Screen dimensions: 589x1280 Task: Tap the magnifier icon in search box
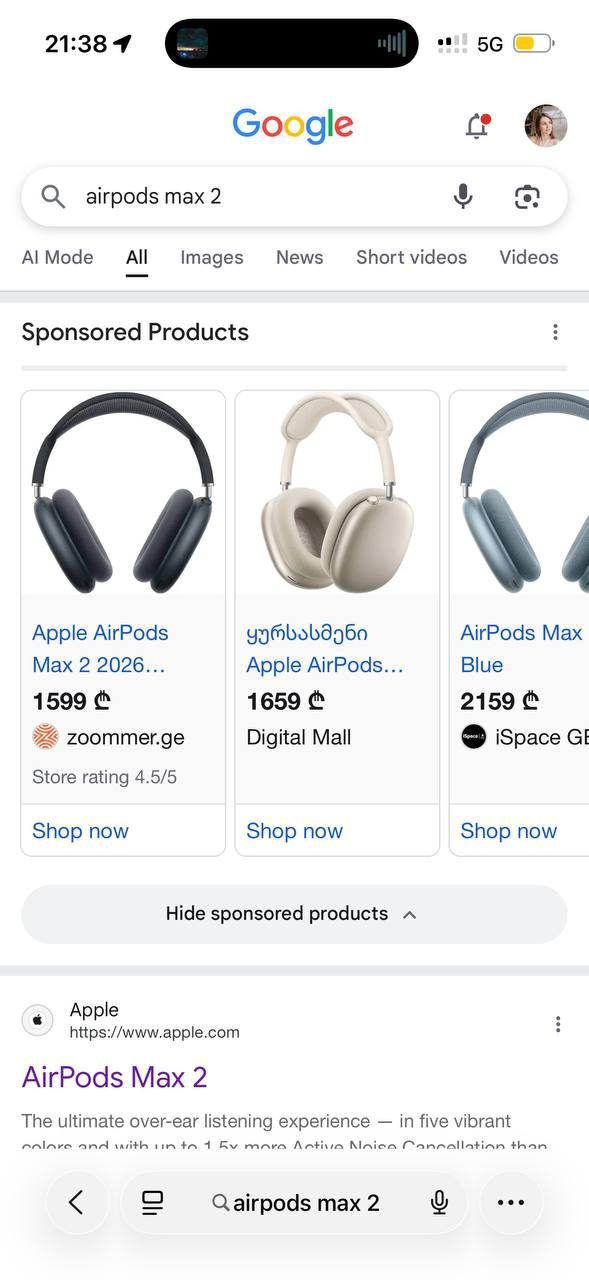coord(53,196)
